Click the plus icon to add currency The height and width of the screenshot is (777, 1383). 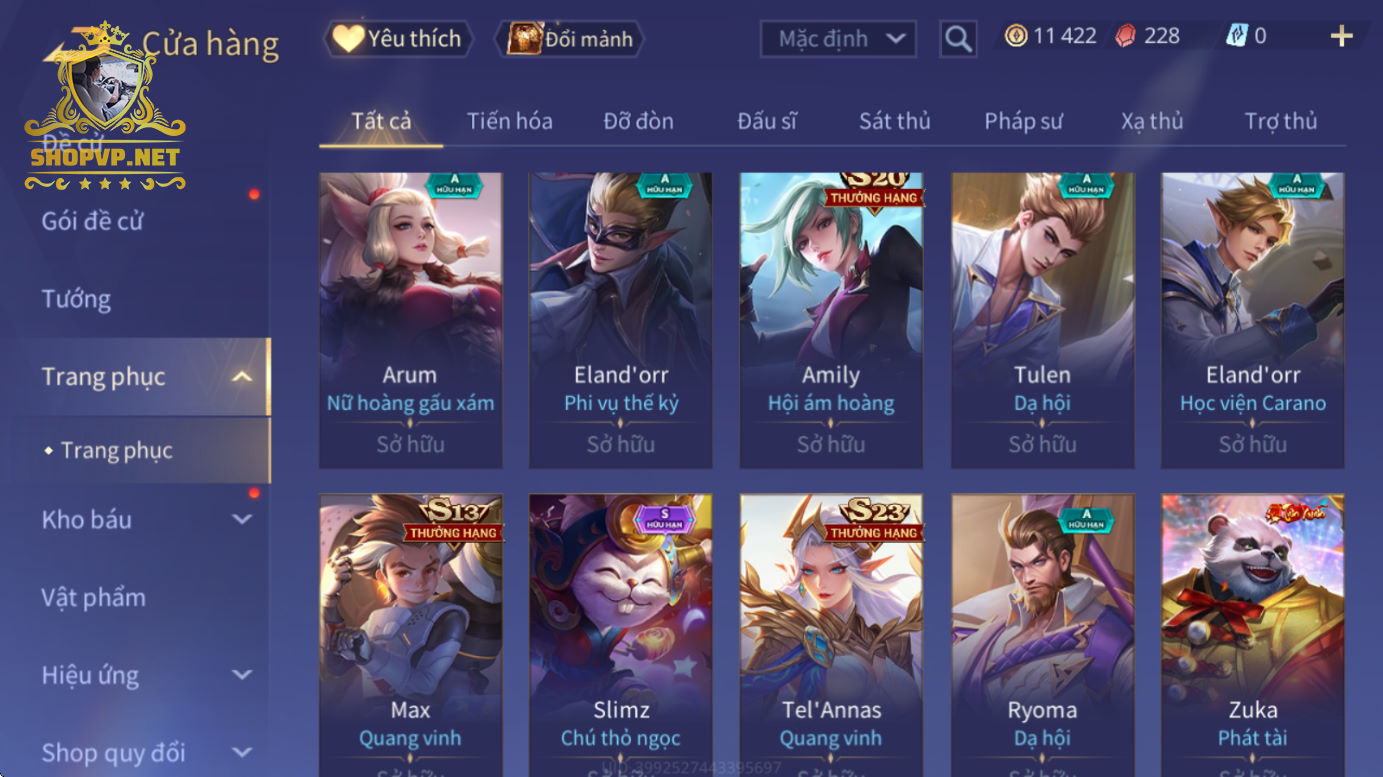[1341, 36]
